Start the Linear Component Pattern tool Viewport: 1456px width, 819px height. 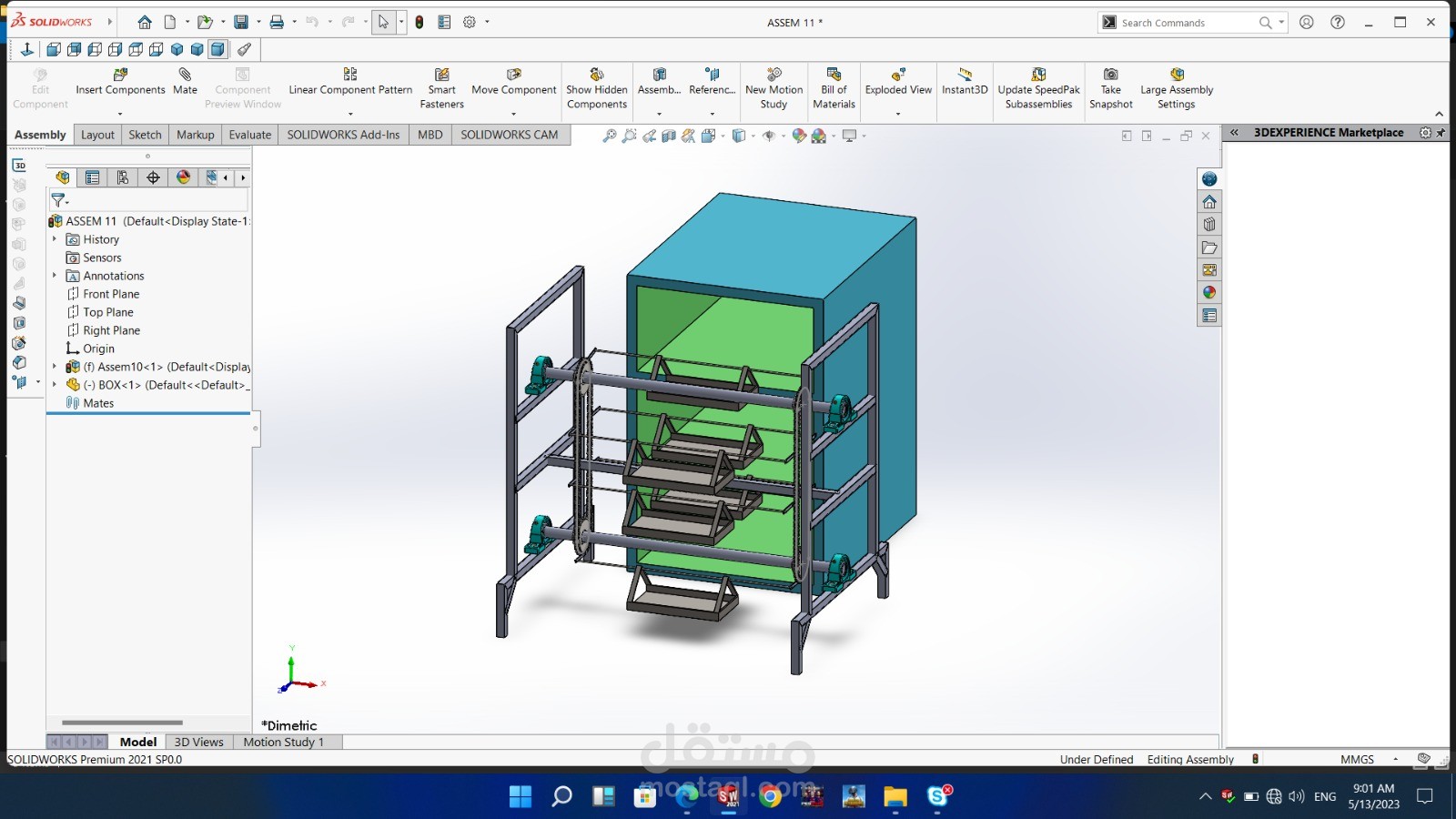point(350,82)
